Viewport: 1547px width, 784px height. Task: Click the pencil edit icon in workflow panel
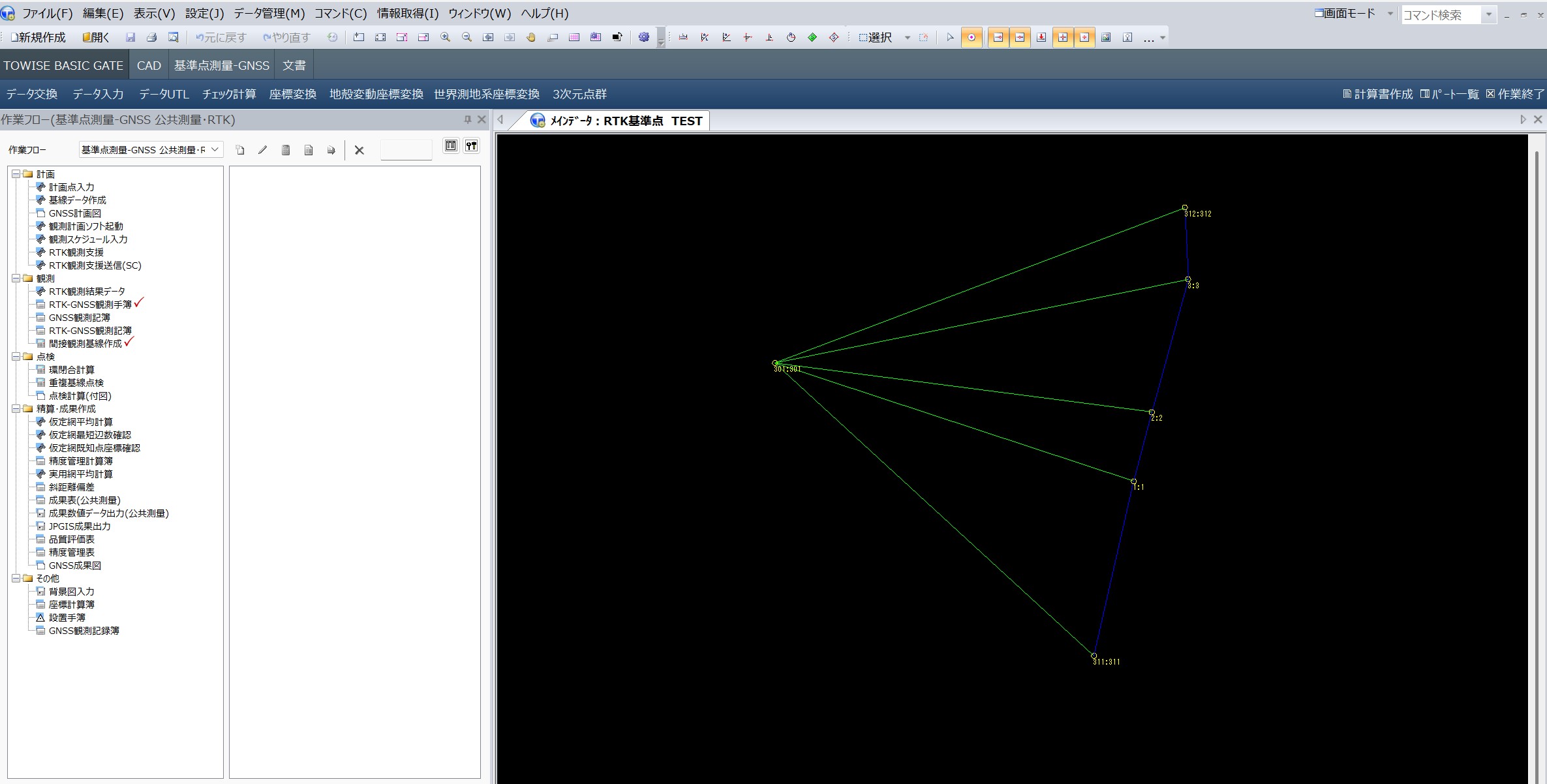click(x=263, y=150)
